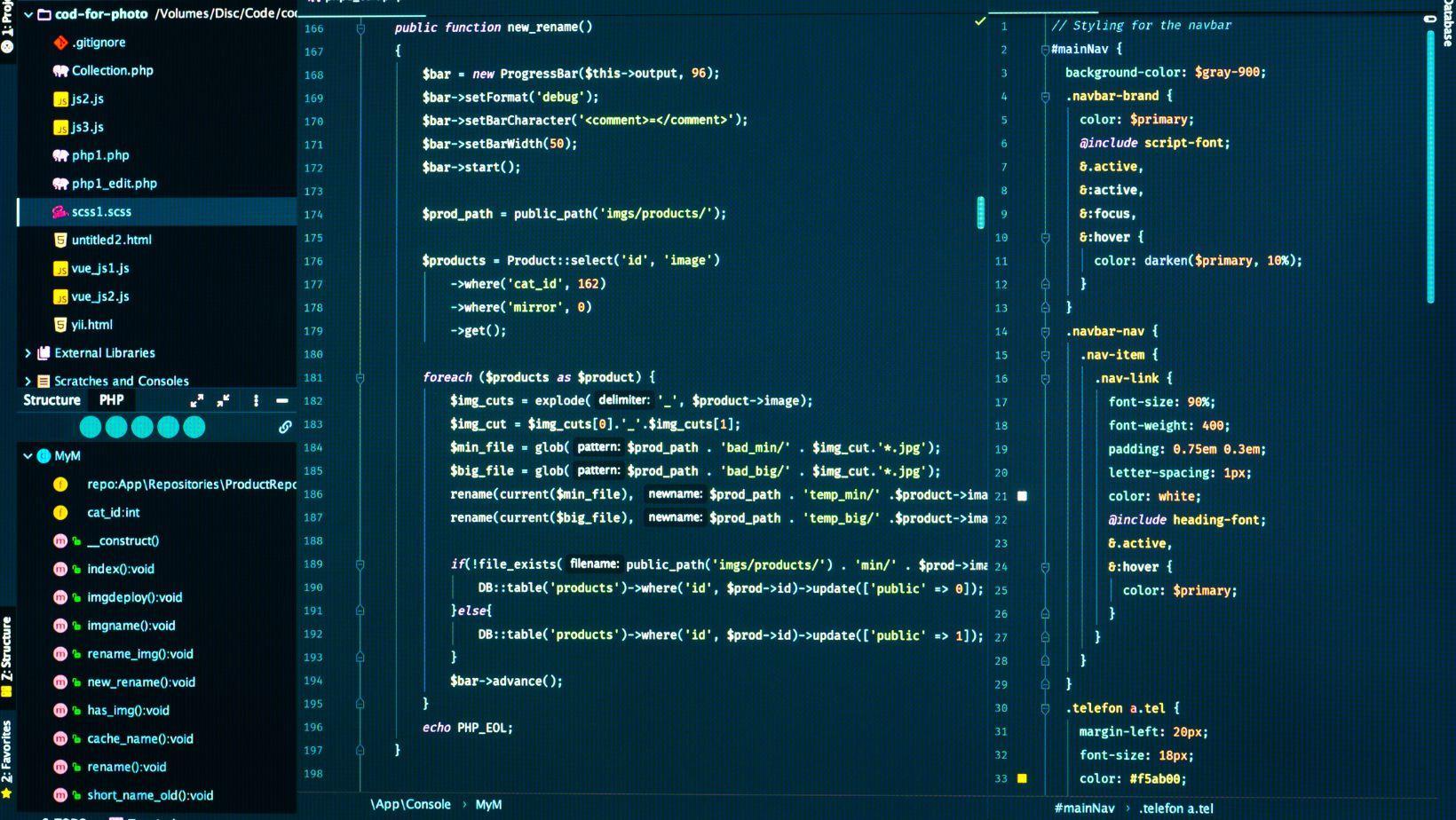Fold .navbar-brand block at SCSS line 4
The width and height of the screenshot is (1456, 820).
click(x=1045, y=97)
